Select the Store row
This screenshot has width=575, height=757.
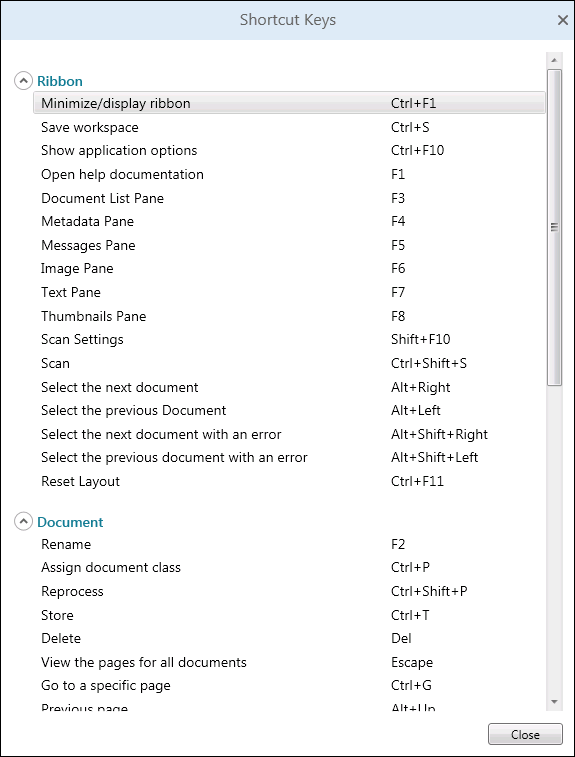click(x=289, y=615)
